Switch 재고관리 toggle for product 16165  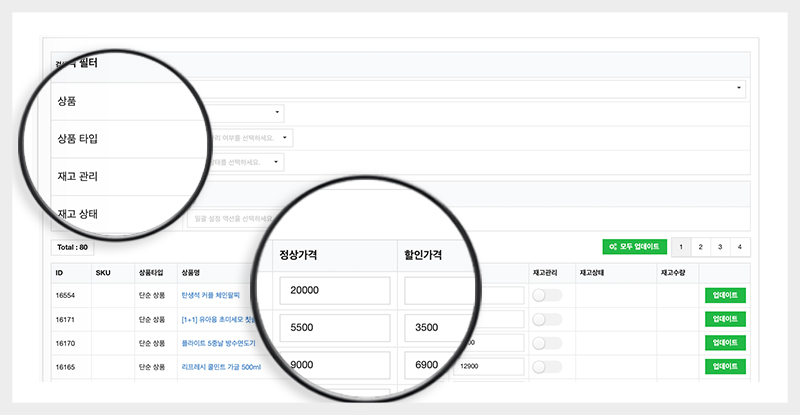coord(547,367)
